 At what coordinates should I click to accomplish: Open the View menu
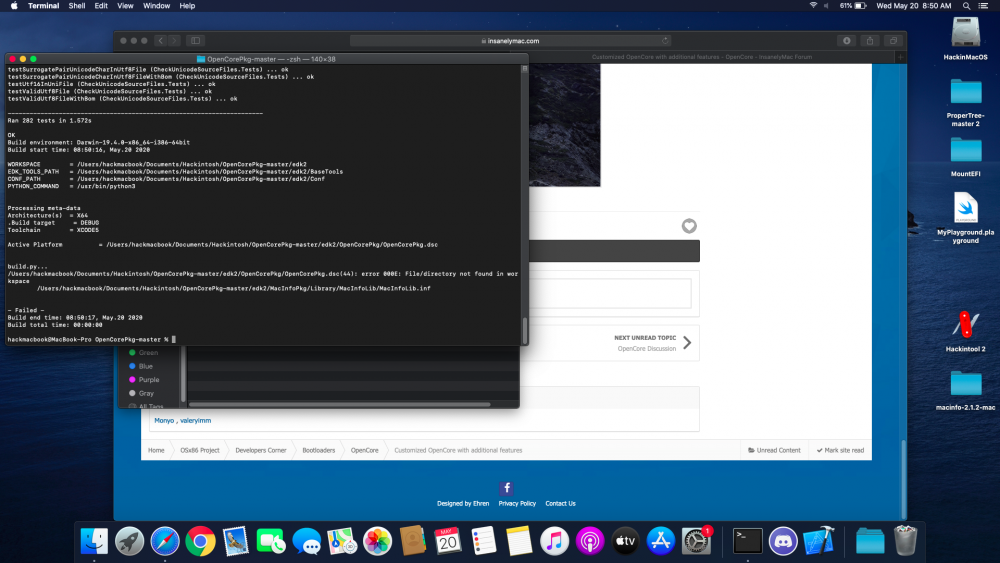(125, 6)
